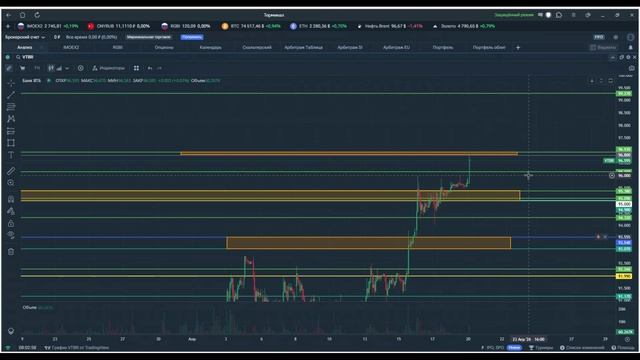The width and height of the screenshot is (640, 360).
Task: Hide all drawings with eye icon
Action: (11, 235)
